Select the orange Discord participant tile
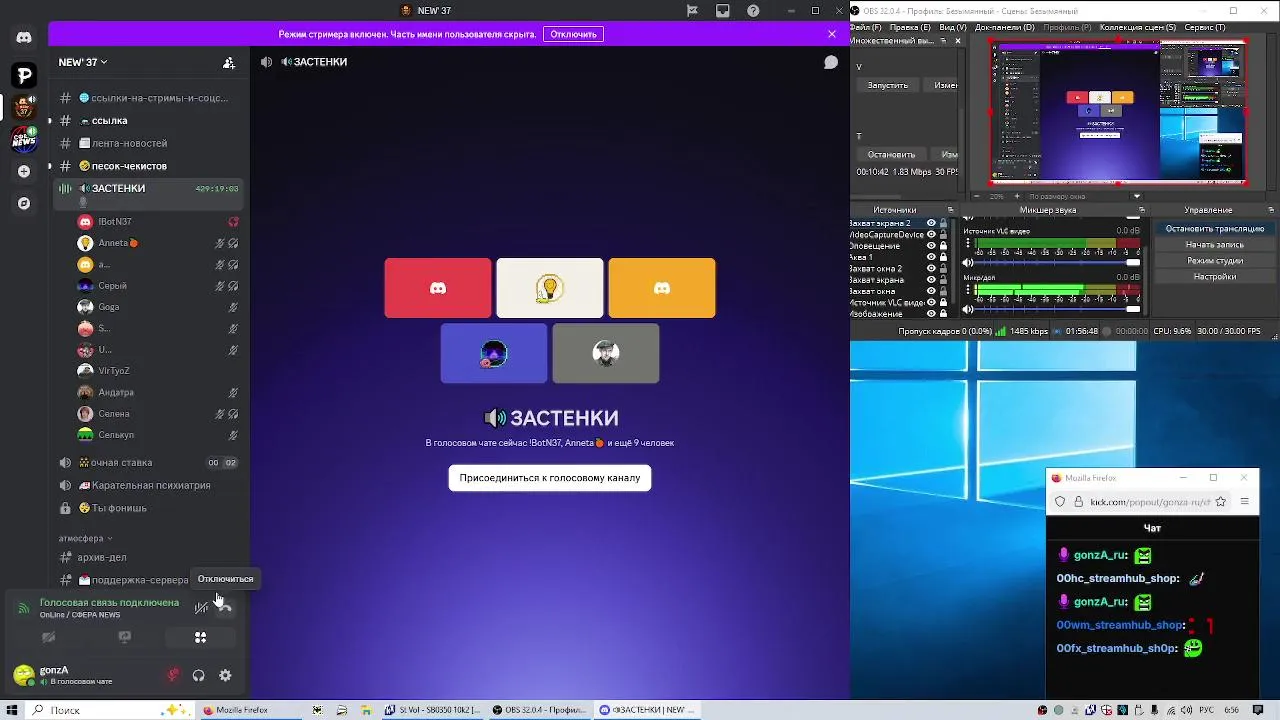The height and width of the screenshot is (720, 1280). point(662,288)
